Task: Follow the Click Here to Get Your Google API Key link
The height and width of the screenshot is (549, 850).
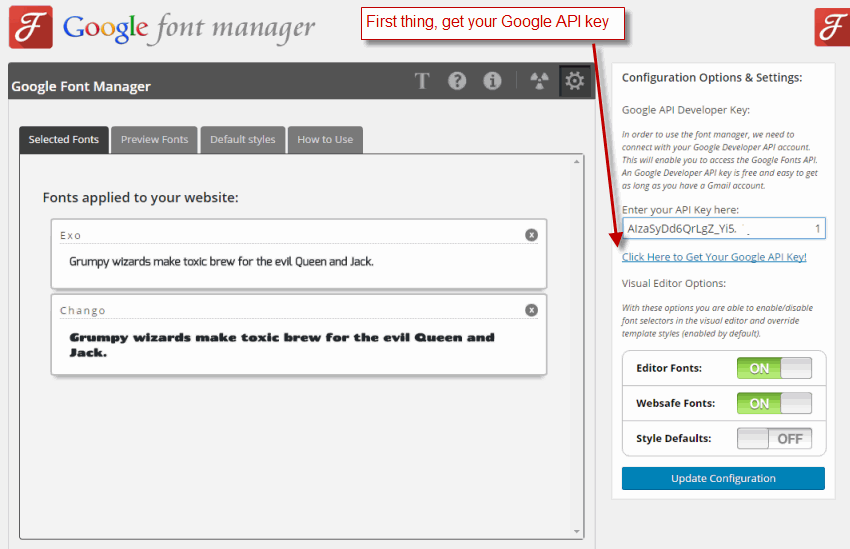Action: [x=714, y=257]
